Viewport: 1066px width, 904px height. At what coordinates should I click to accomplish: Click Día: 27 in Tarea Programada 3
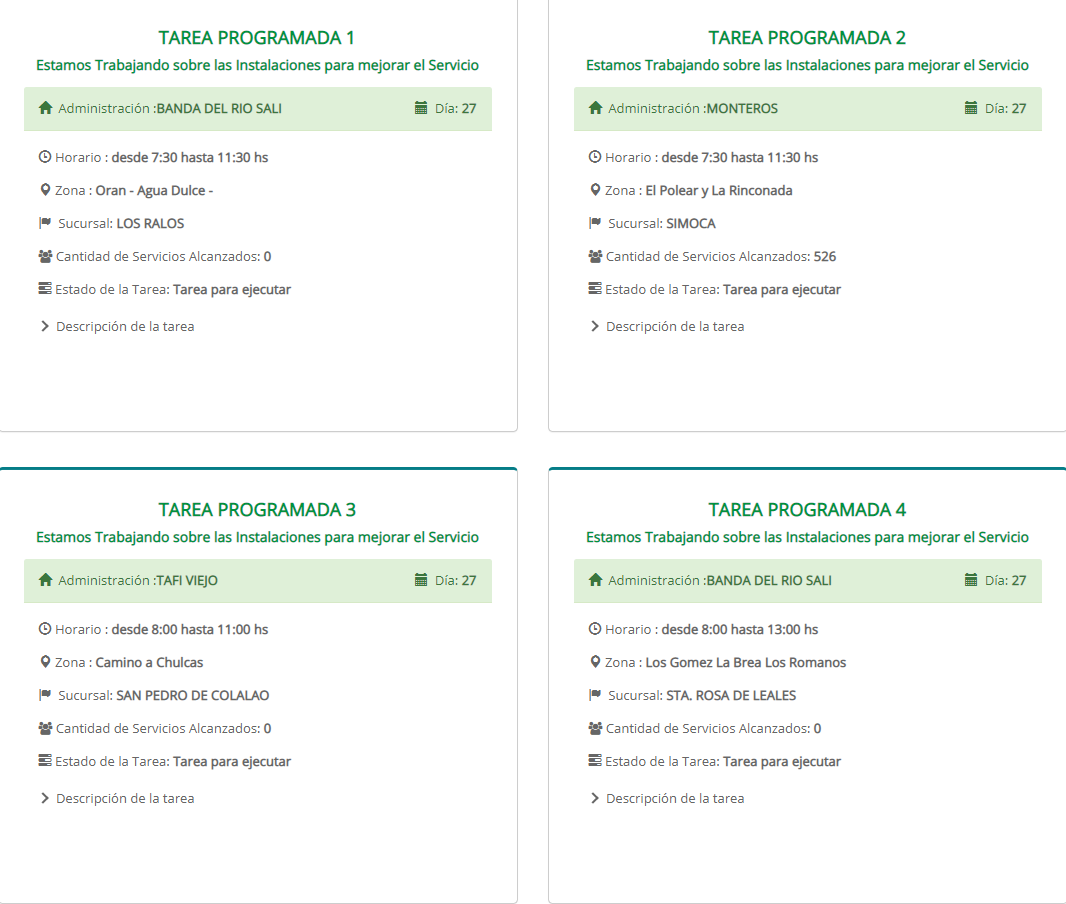pos(455,581)
